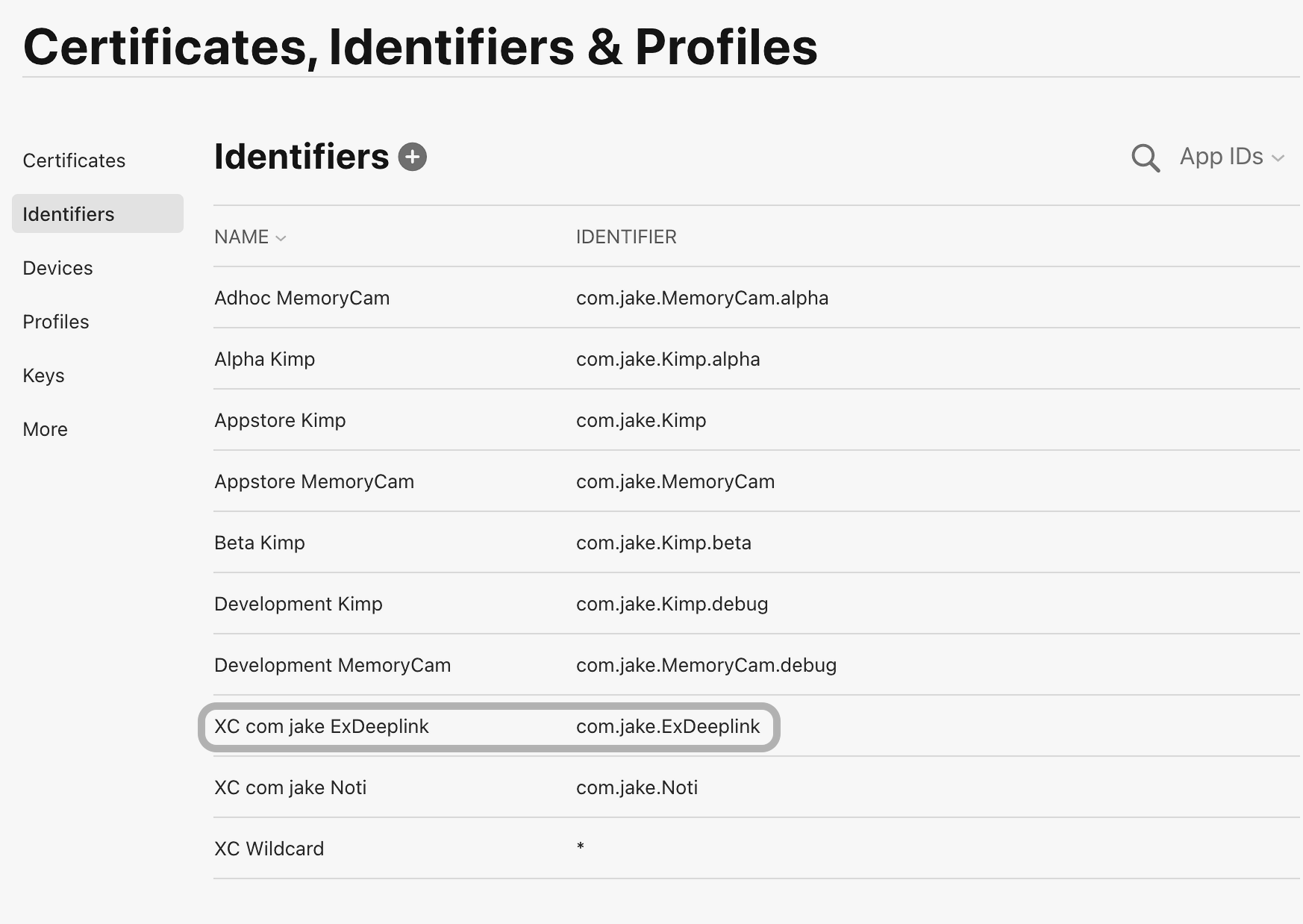Select Development Kimp row
This screenshot has height=924, width=1303.
point(298,604)
